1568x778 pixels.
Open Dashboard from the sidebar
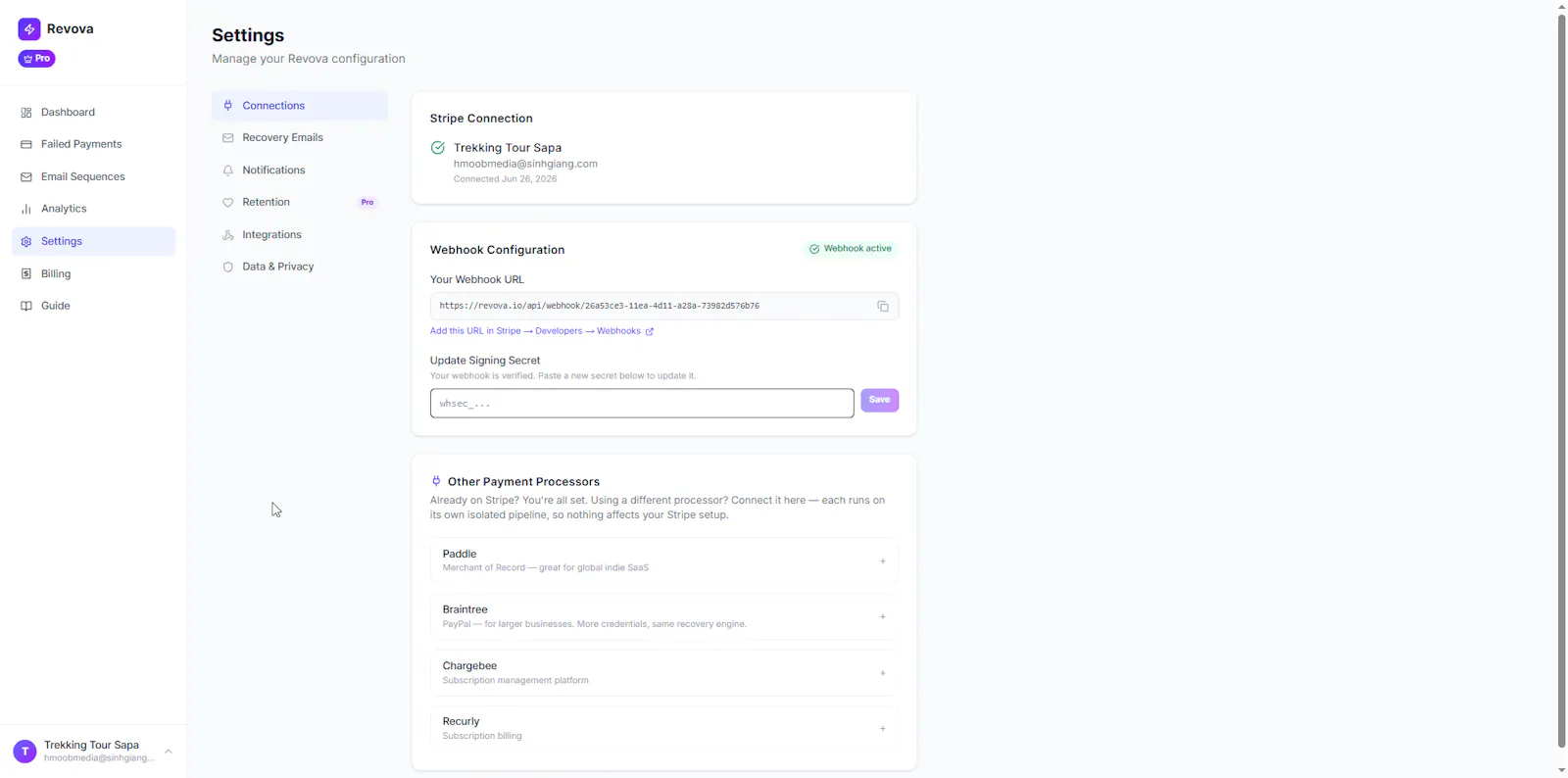[x=93, y=113]
